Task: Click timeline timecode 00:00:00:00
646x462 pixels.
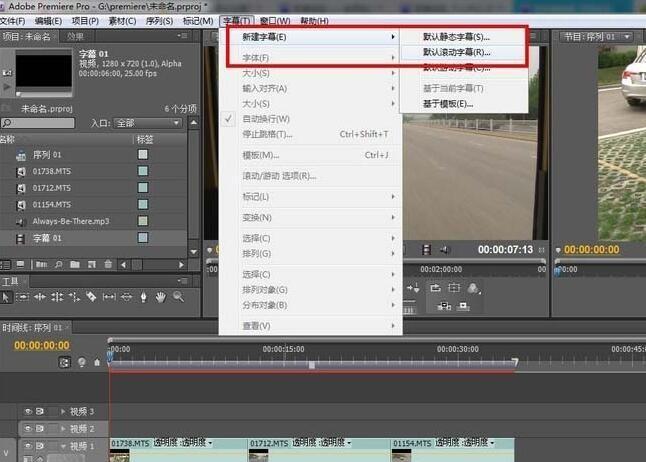Action: coord(42,345)
